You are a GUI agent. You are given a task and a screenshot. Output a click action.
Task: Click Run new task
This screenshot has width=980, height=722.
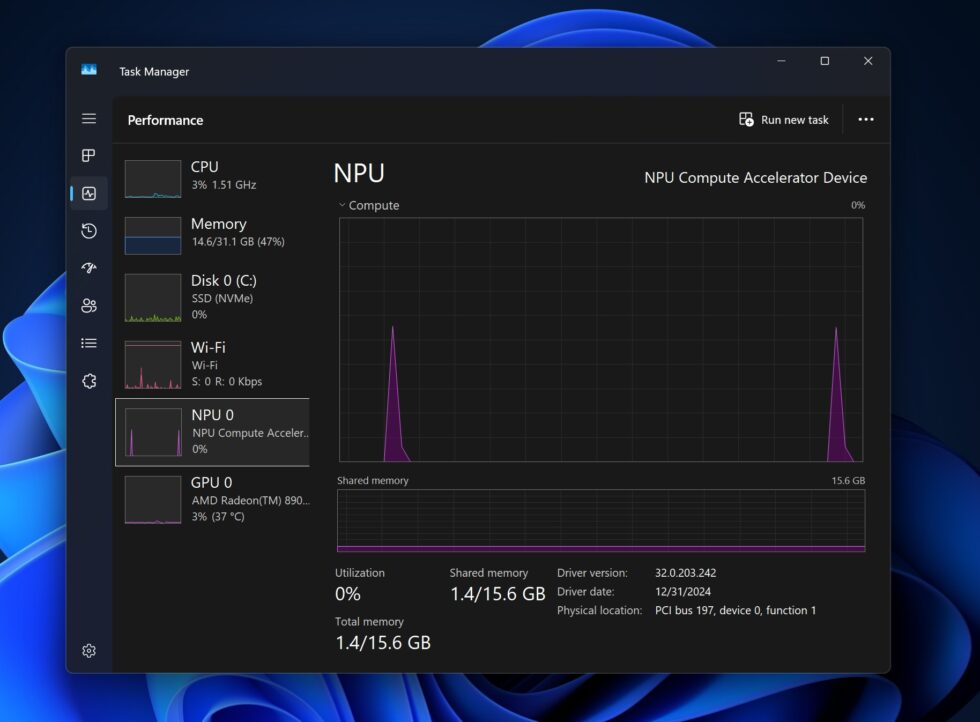click(x=783, y=119)
